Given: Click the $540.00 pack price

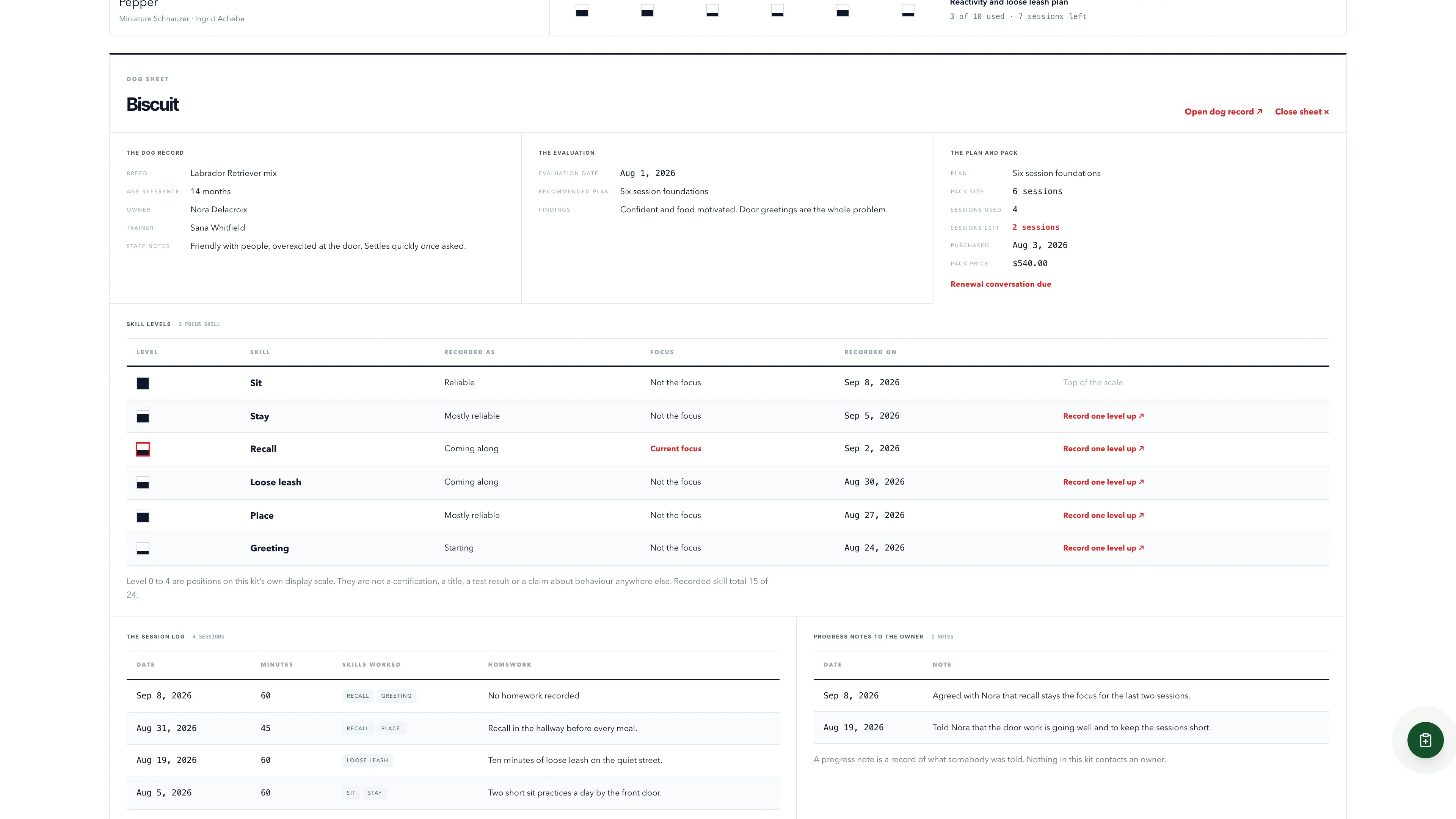Looking at the screenshot, I should [1030, 264].
